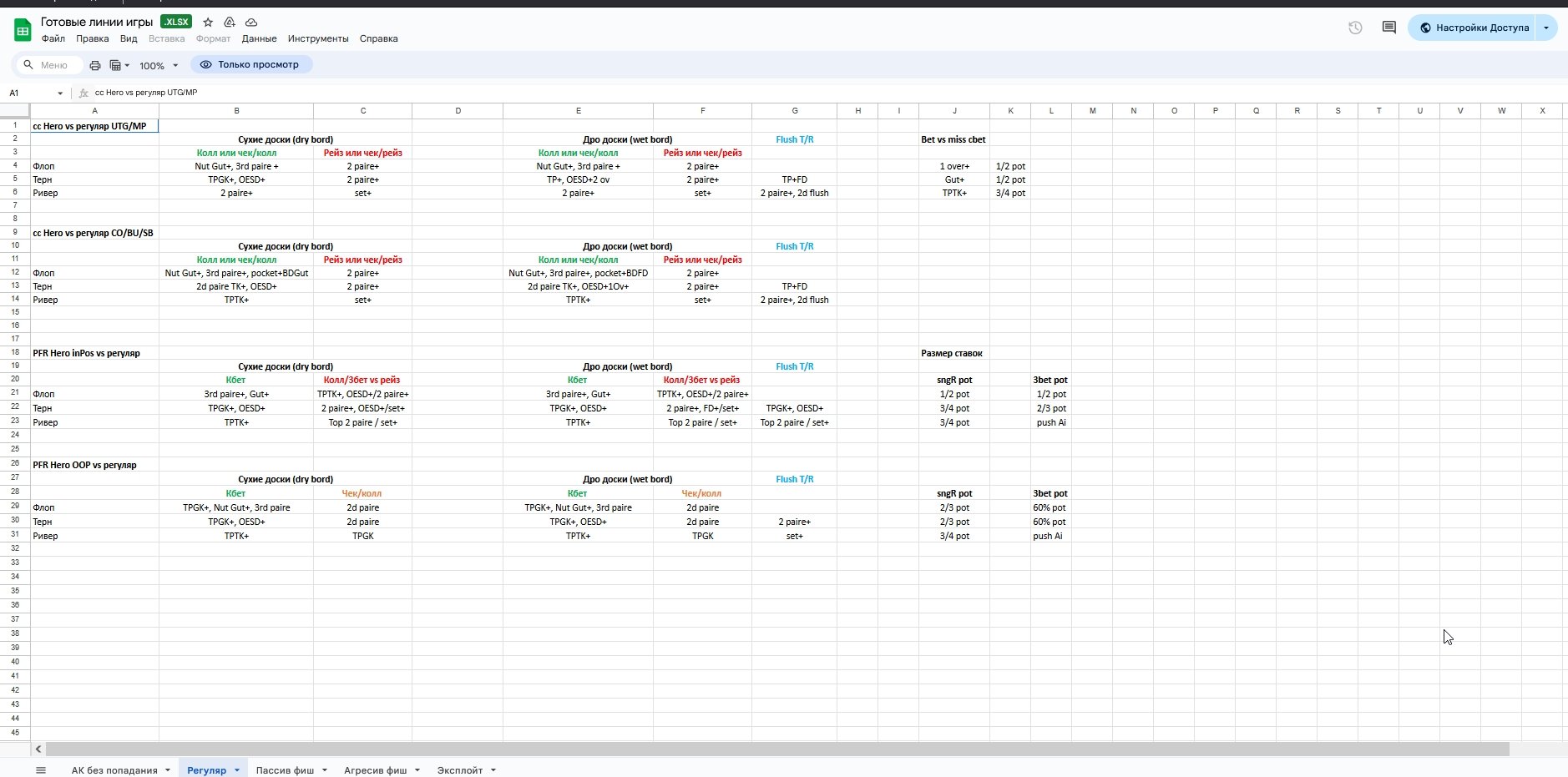1568x777 pixels.
Task: Open the Данные menu
Action: [259, 38]
